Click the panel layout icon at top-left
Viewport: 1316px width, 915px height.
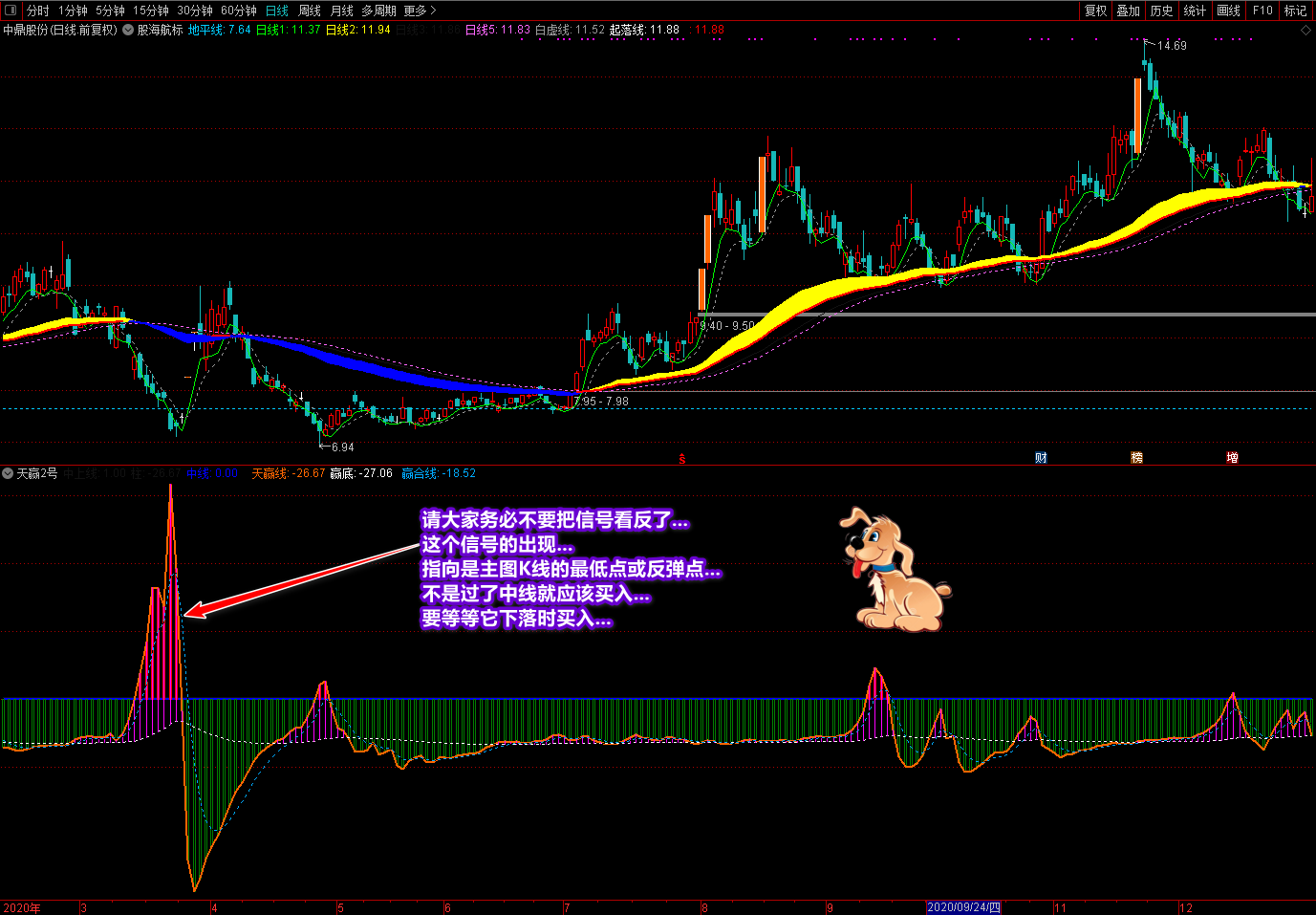coord(11,11)
